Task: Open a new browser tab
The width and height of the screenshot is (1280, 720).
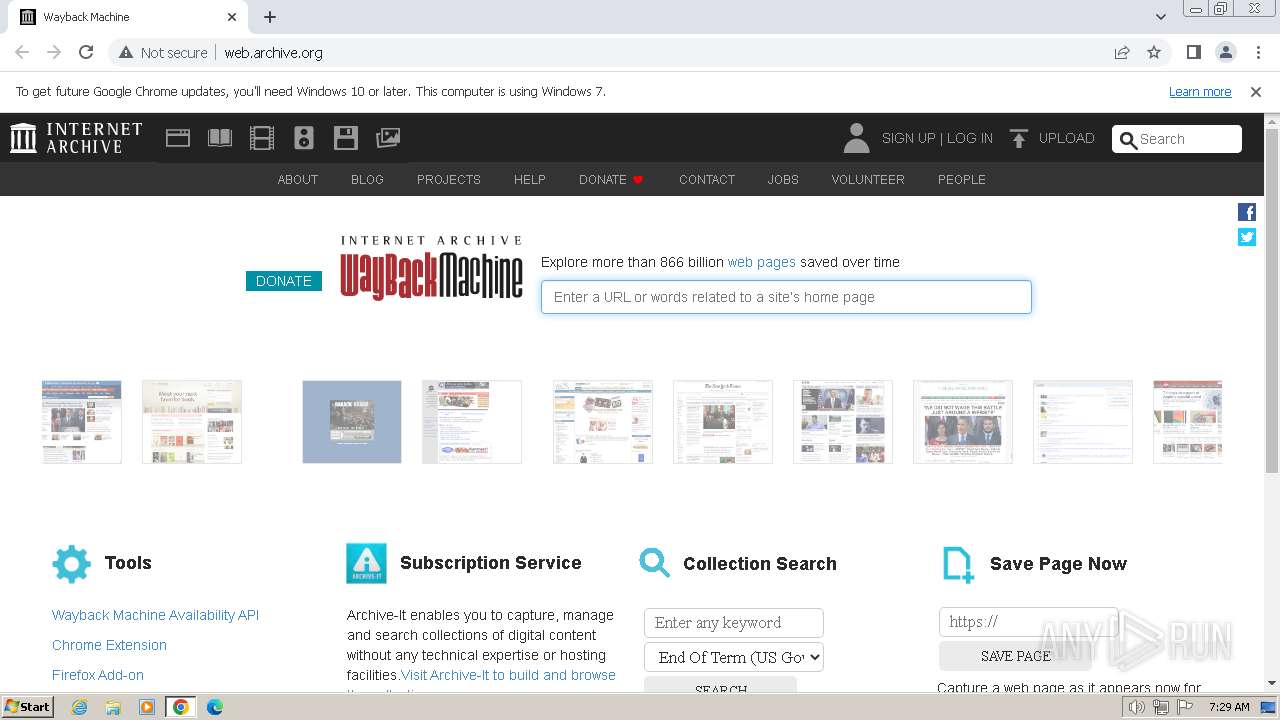Action: 270,17
